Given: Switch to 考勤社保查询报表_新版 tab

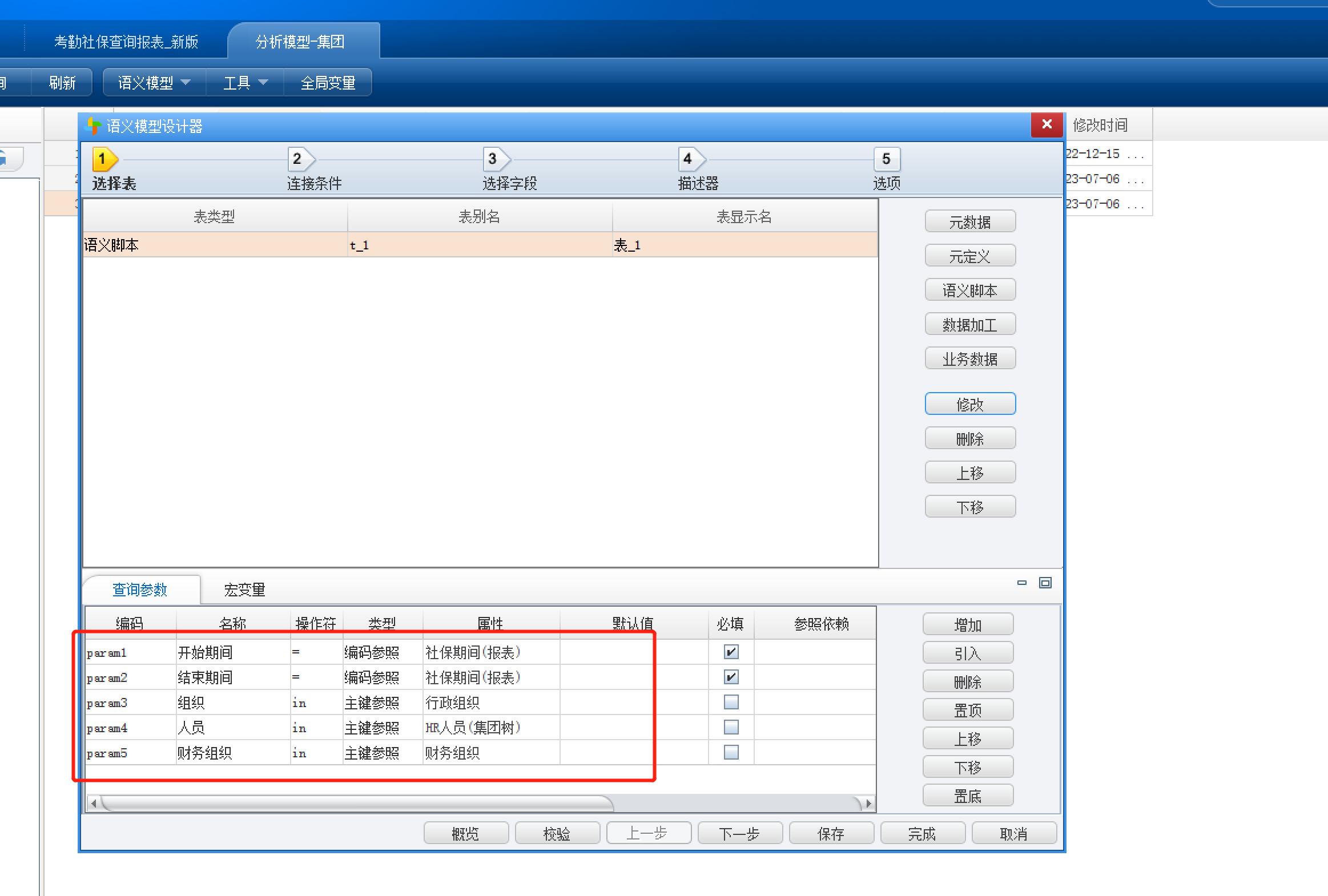Looking at the screenshot, I should tap(126, 42).
